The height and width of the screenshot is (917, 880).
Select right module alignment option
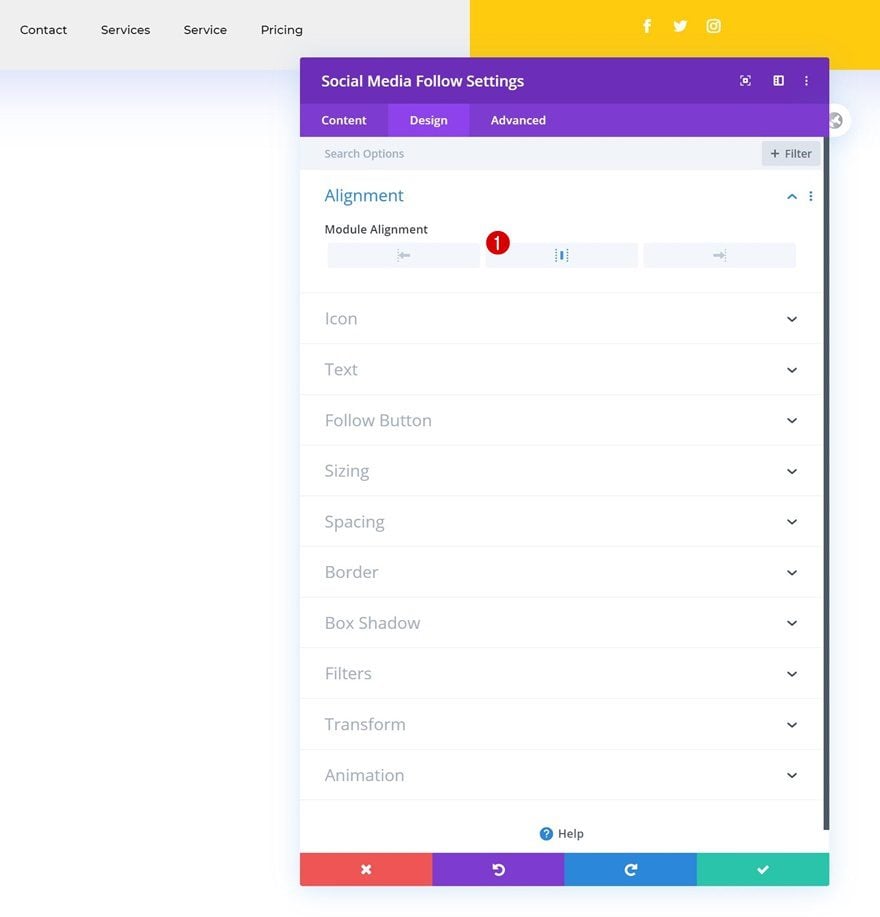(x=719, y=255)
